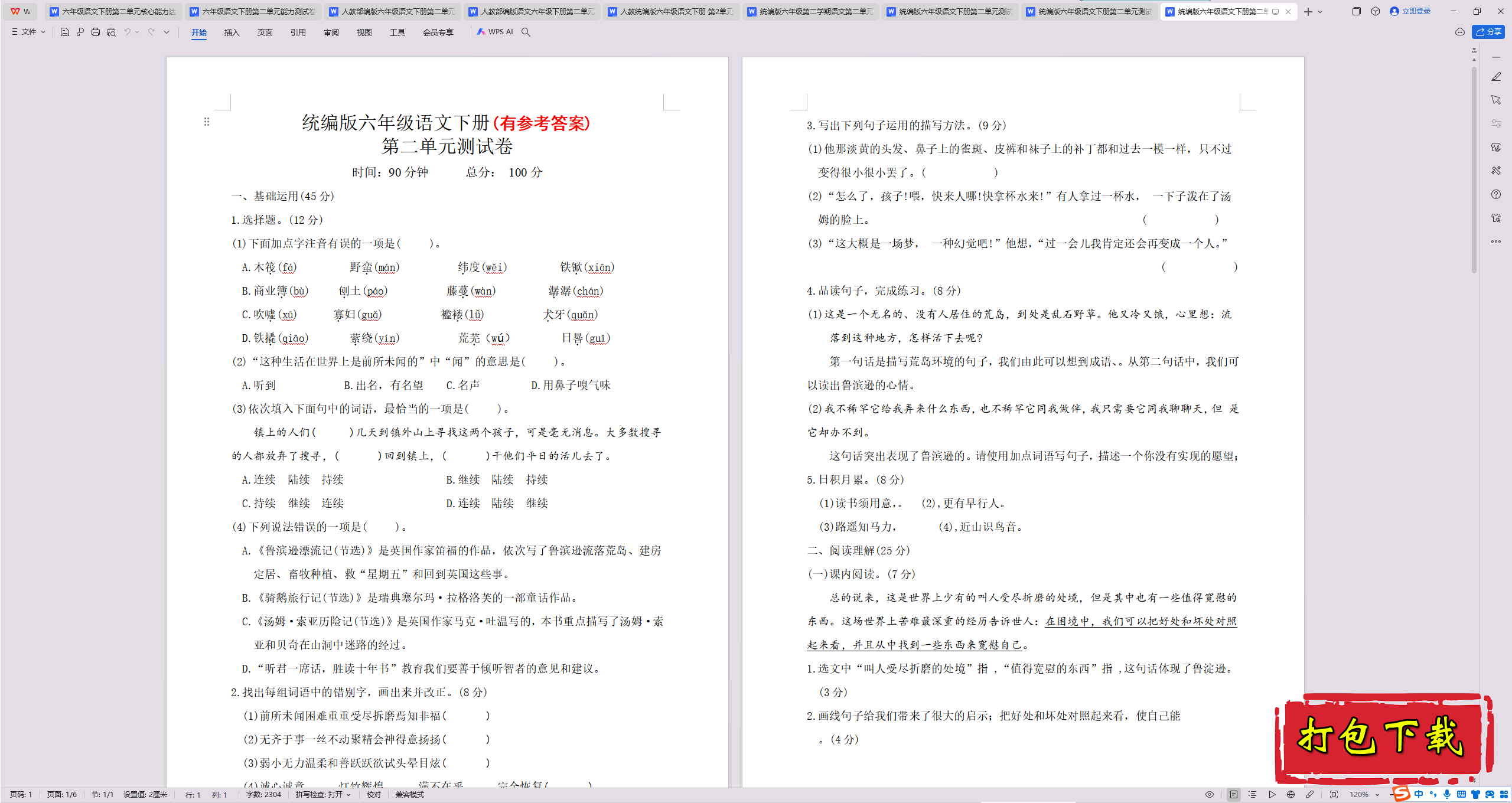
Task: Click the plus new tab button
Action: (x=1308, y=11)
